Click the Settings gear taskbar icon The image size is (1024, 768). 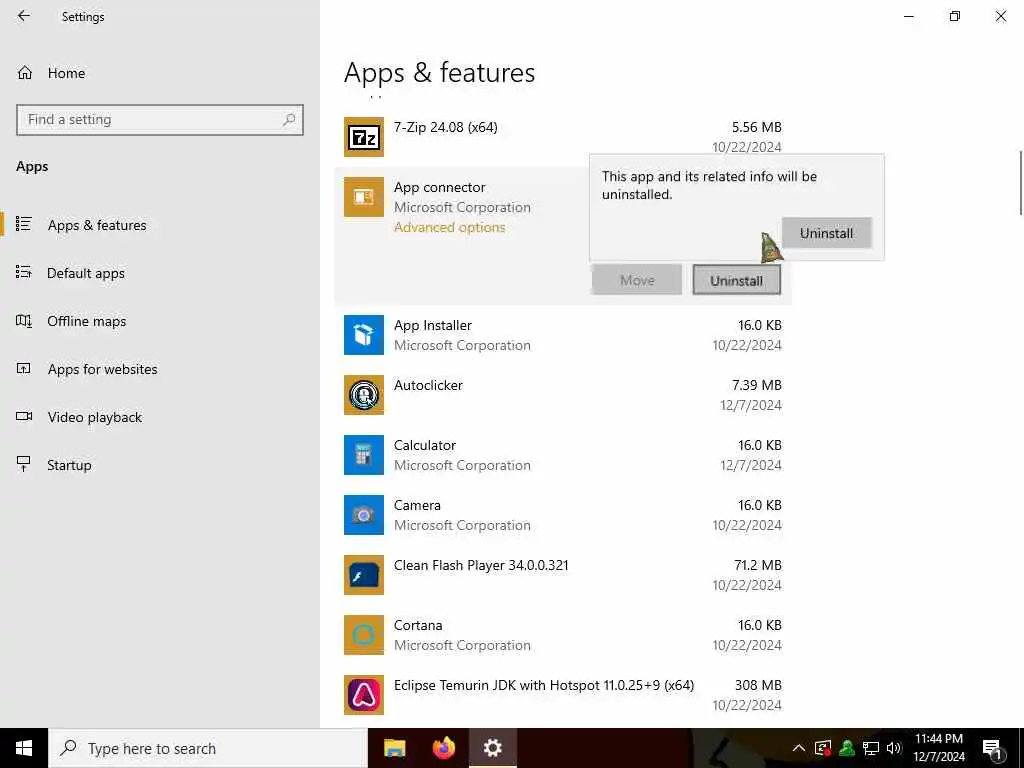(x=493, y=748)
